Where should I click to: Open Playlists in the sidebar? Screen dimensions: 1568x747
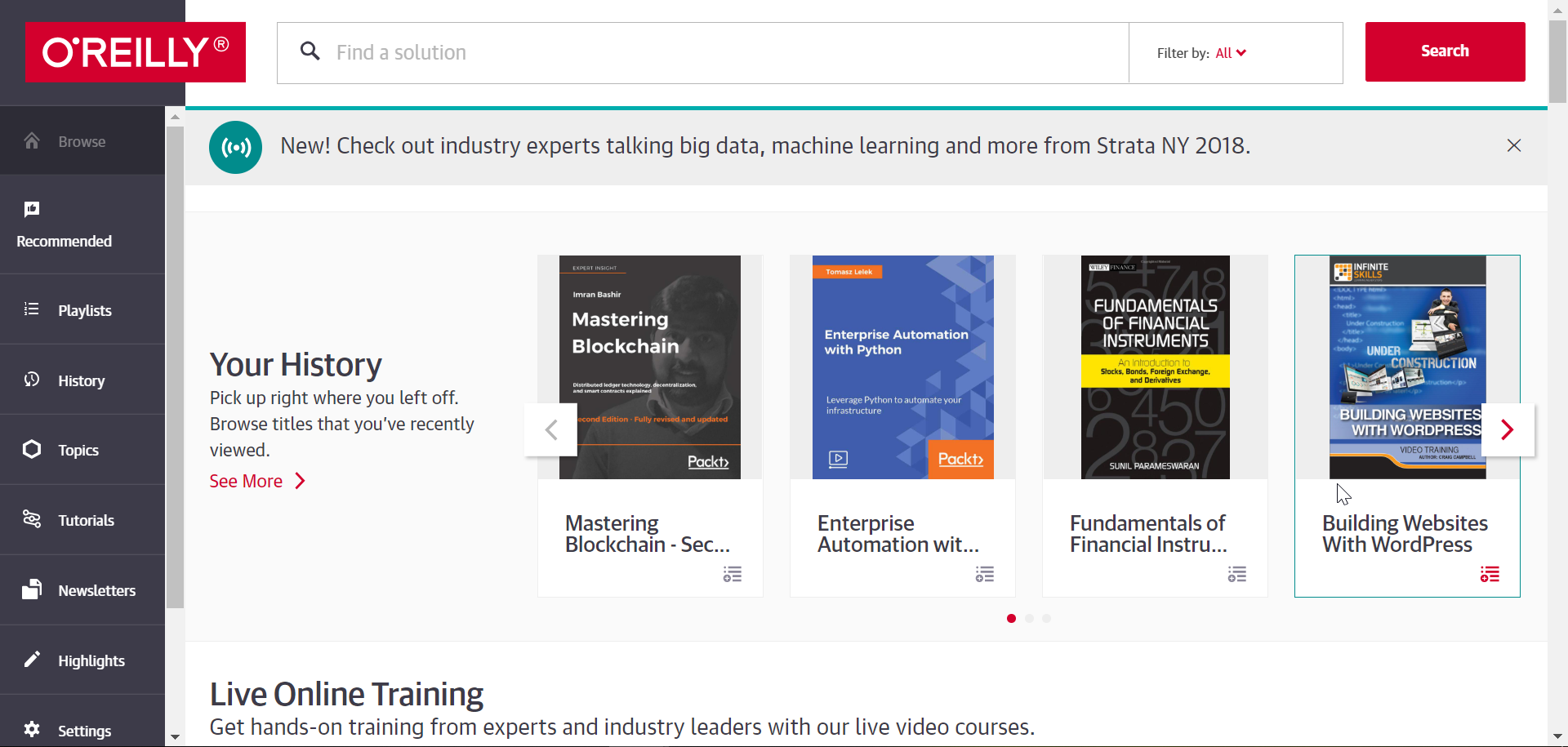82,309
